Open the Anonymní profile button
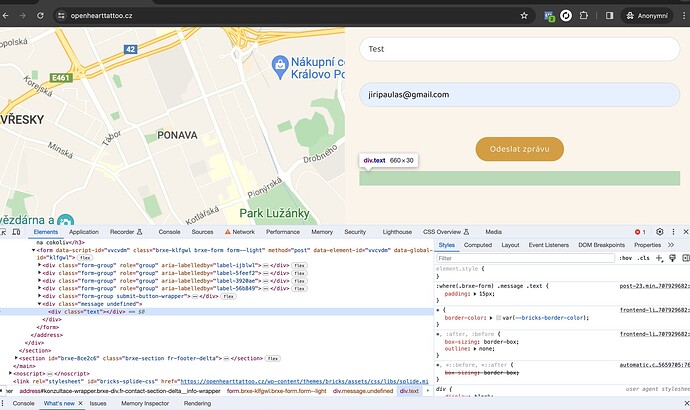The width and height of the screenshot is (690, 410). coord(647,15)
